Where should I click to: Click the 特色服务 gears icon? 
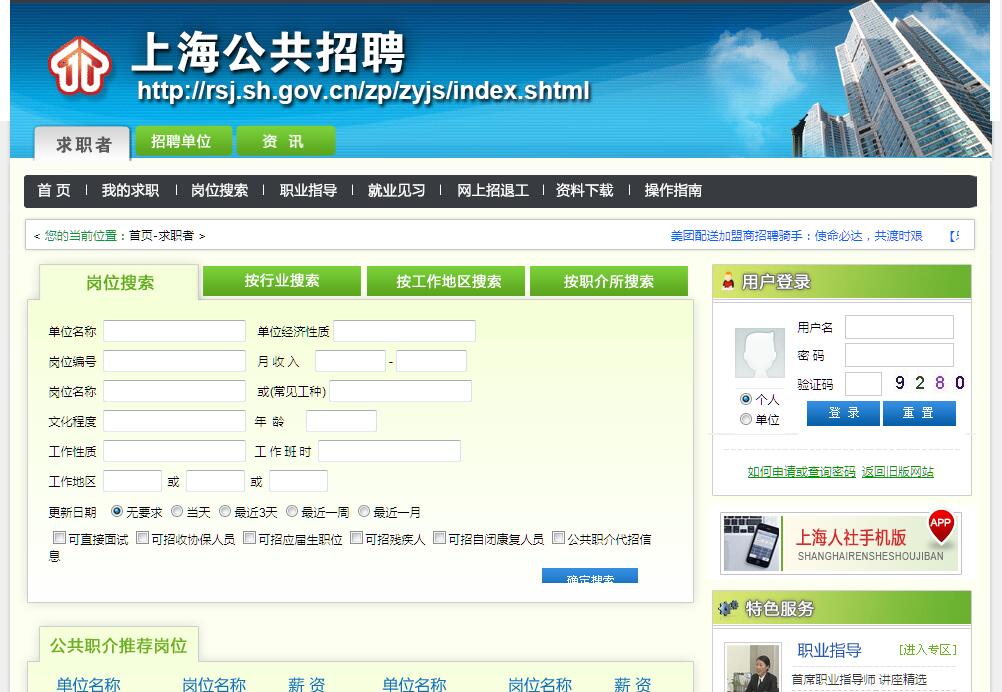pos(728,608)
